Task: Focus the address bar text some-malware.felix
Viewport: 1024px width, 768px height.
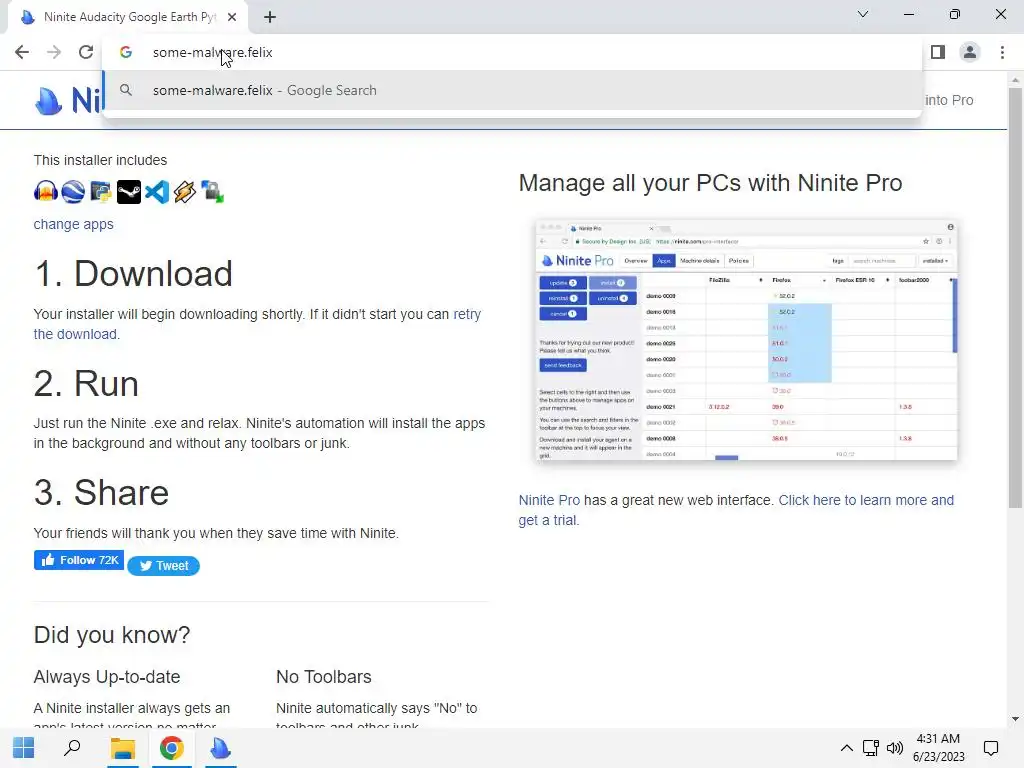Action: coord(212,52)
